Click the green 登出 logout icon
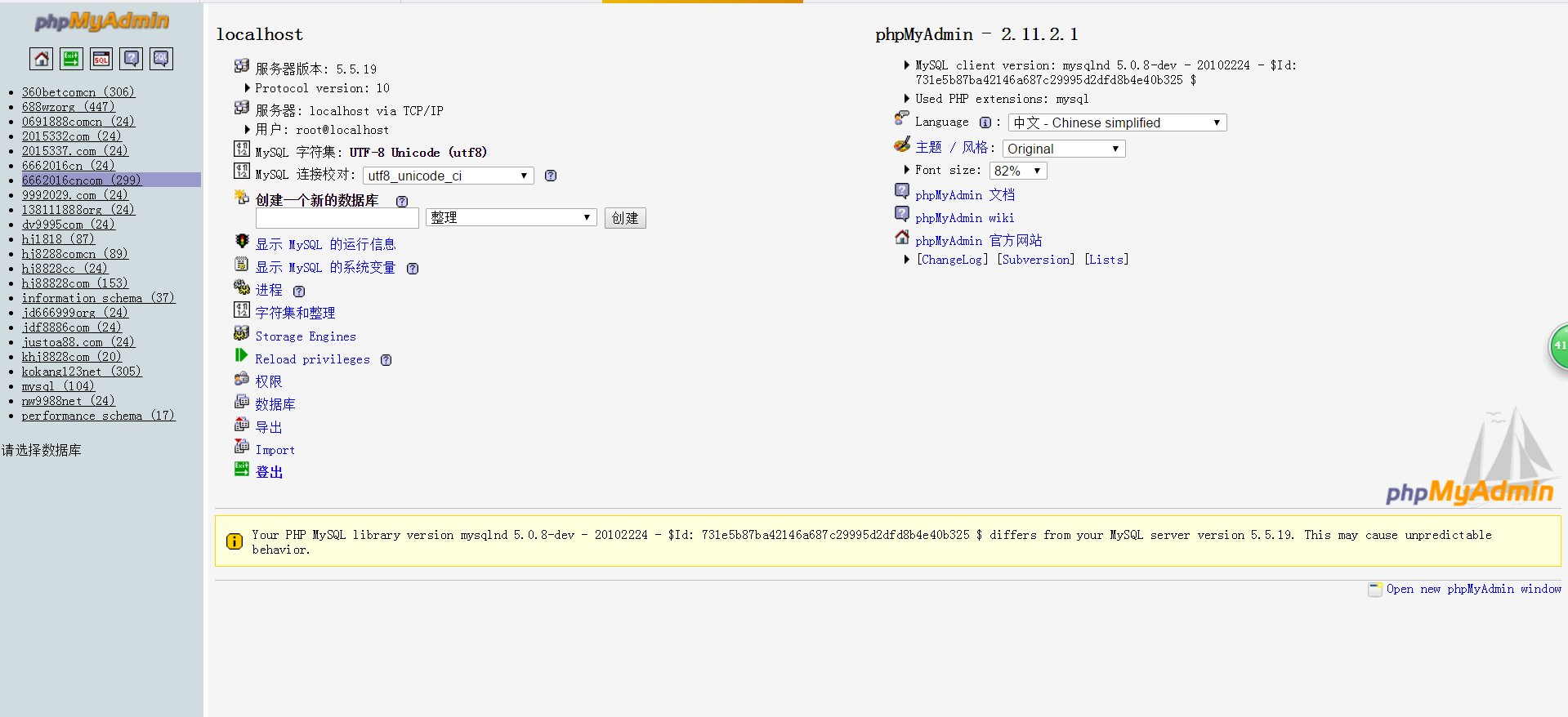Viewport: 1568px width, 717px height. [x=242, y=469]
